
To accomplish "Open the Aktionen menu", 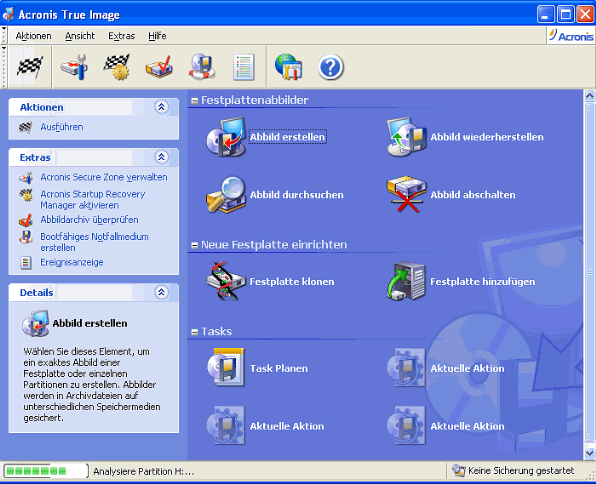I will coord(33,36).
